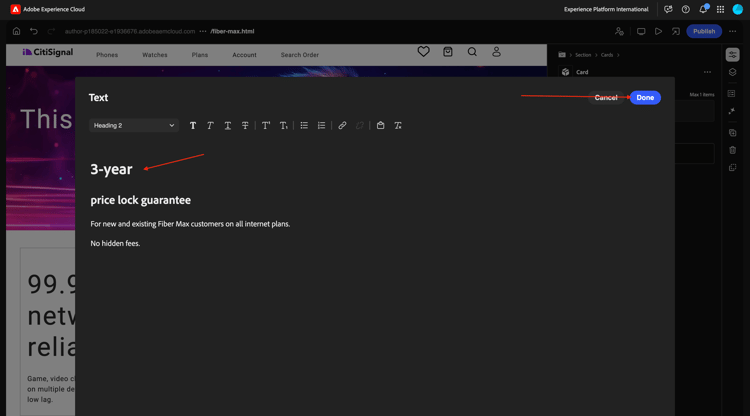Viewport: 750px width, 416px height.
Task: Apply subscript formatting
Action: tap(284, 125)
